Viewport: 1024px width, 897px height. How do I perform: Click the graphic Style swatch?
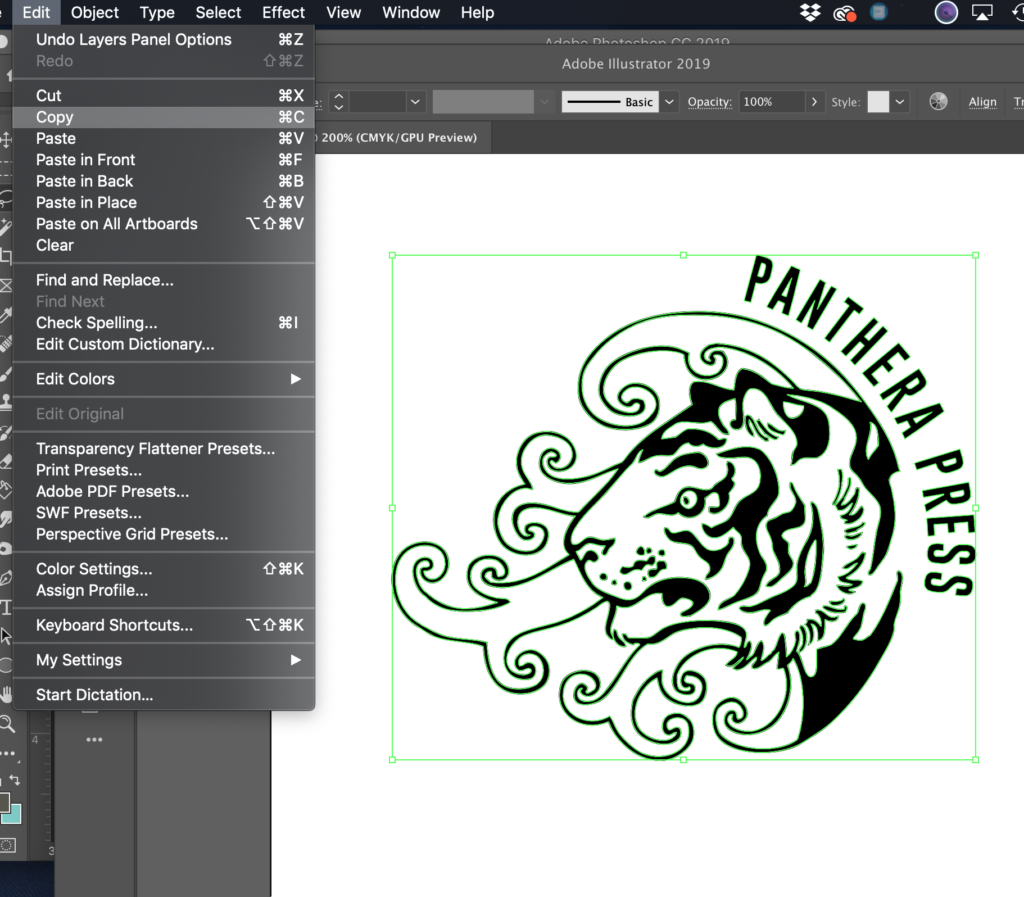[878, 102]
